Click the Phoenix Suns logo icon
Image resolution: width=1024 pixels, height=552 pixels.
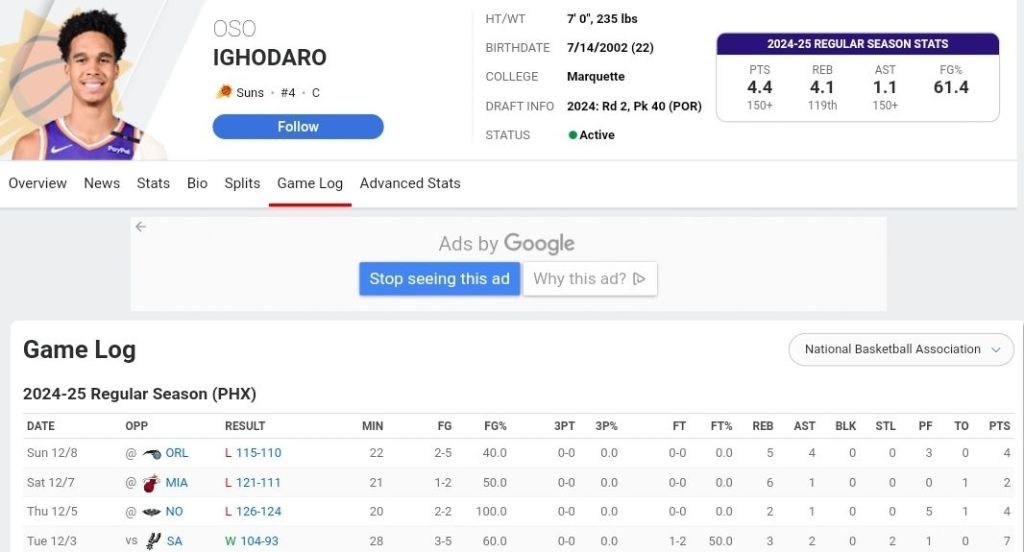coord(223,92)
